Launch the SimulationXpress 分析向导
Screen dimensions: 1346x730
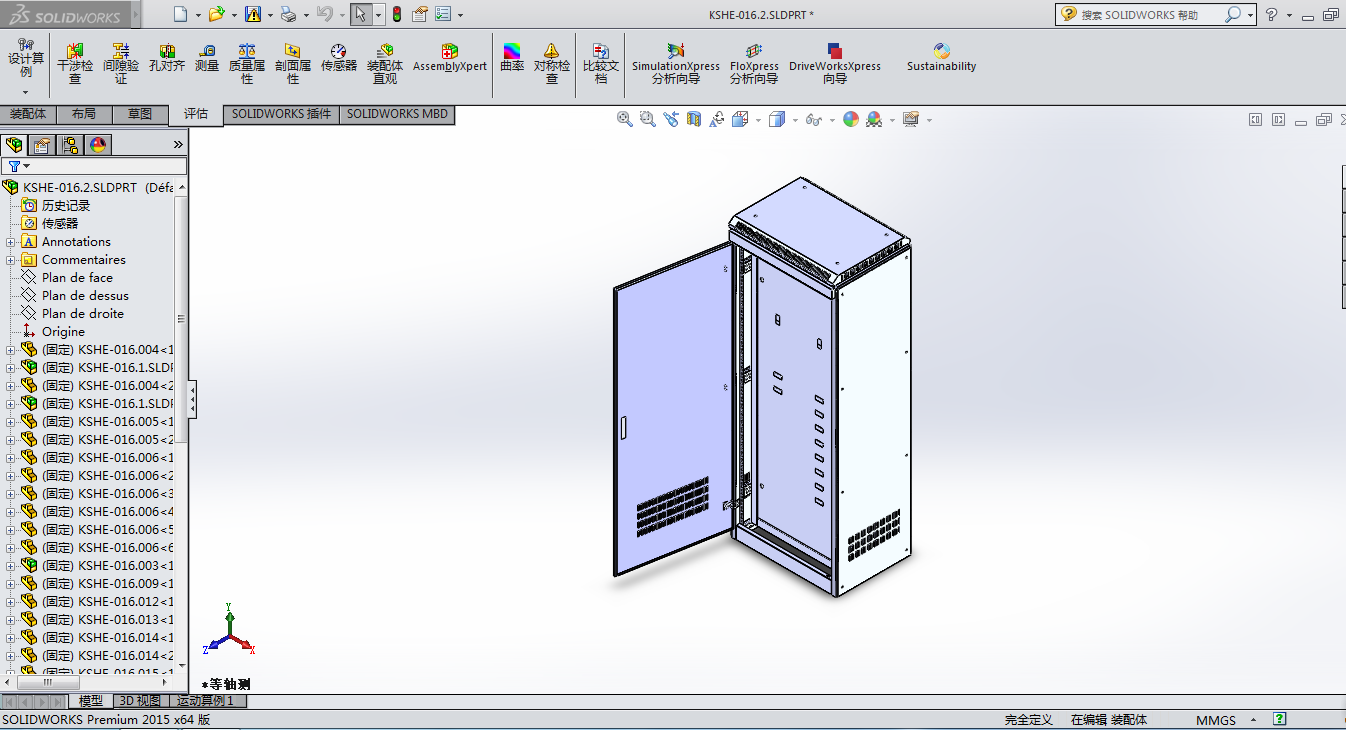pyautogui.click(x=675, y=60)
